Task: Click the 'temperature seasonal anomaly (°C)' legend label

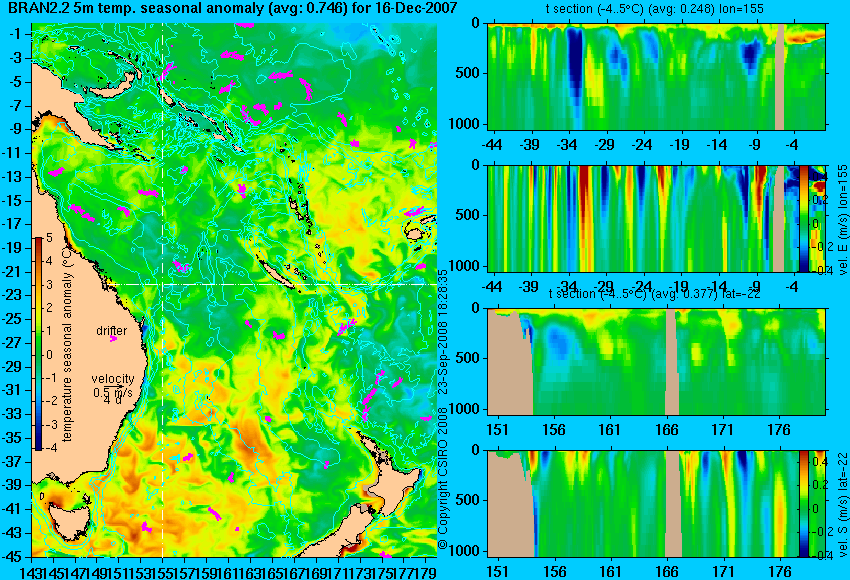Action: tap(67, 345)
